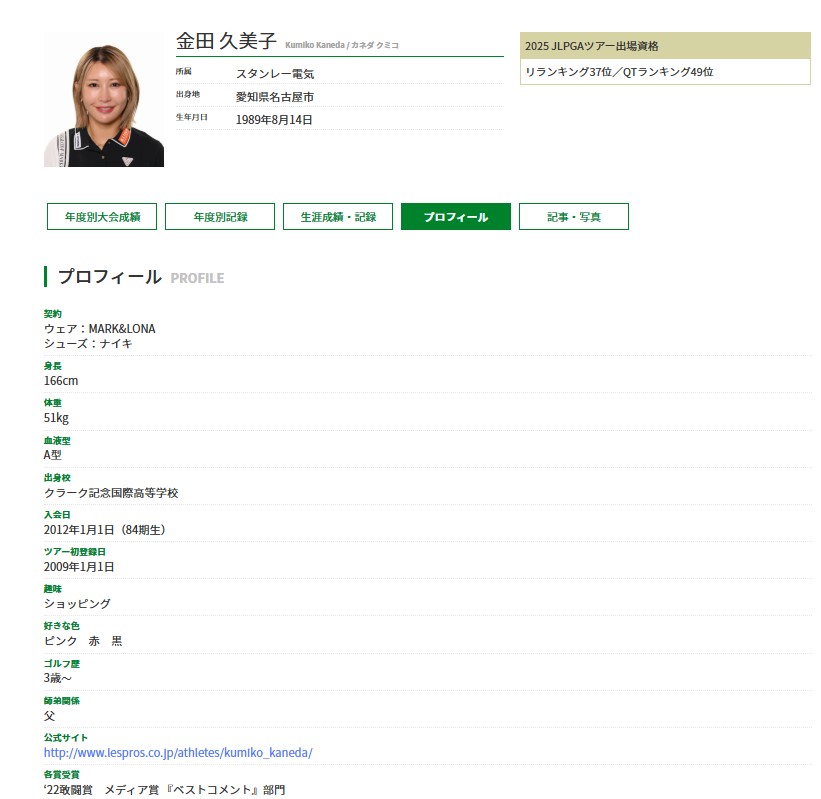Click the ゴルフ歴 field label
821x799 pixels.
[x=61, y=663]
